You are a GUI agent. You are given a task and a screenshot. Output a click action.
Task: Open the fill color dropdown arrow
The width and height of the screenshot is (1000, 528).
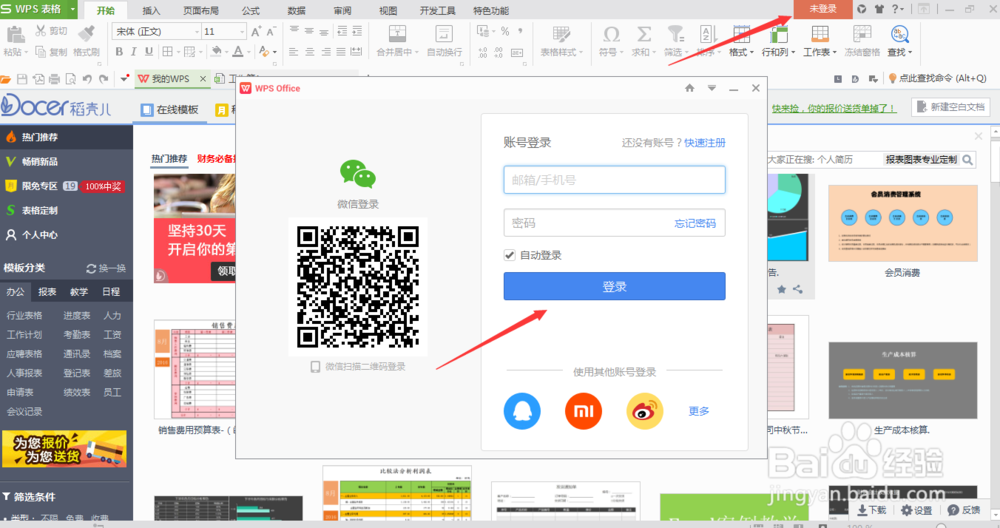pyautogui.click(x=227, y=52)
